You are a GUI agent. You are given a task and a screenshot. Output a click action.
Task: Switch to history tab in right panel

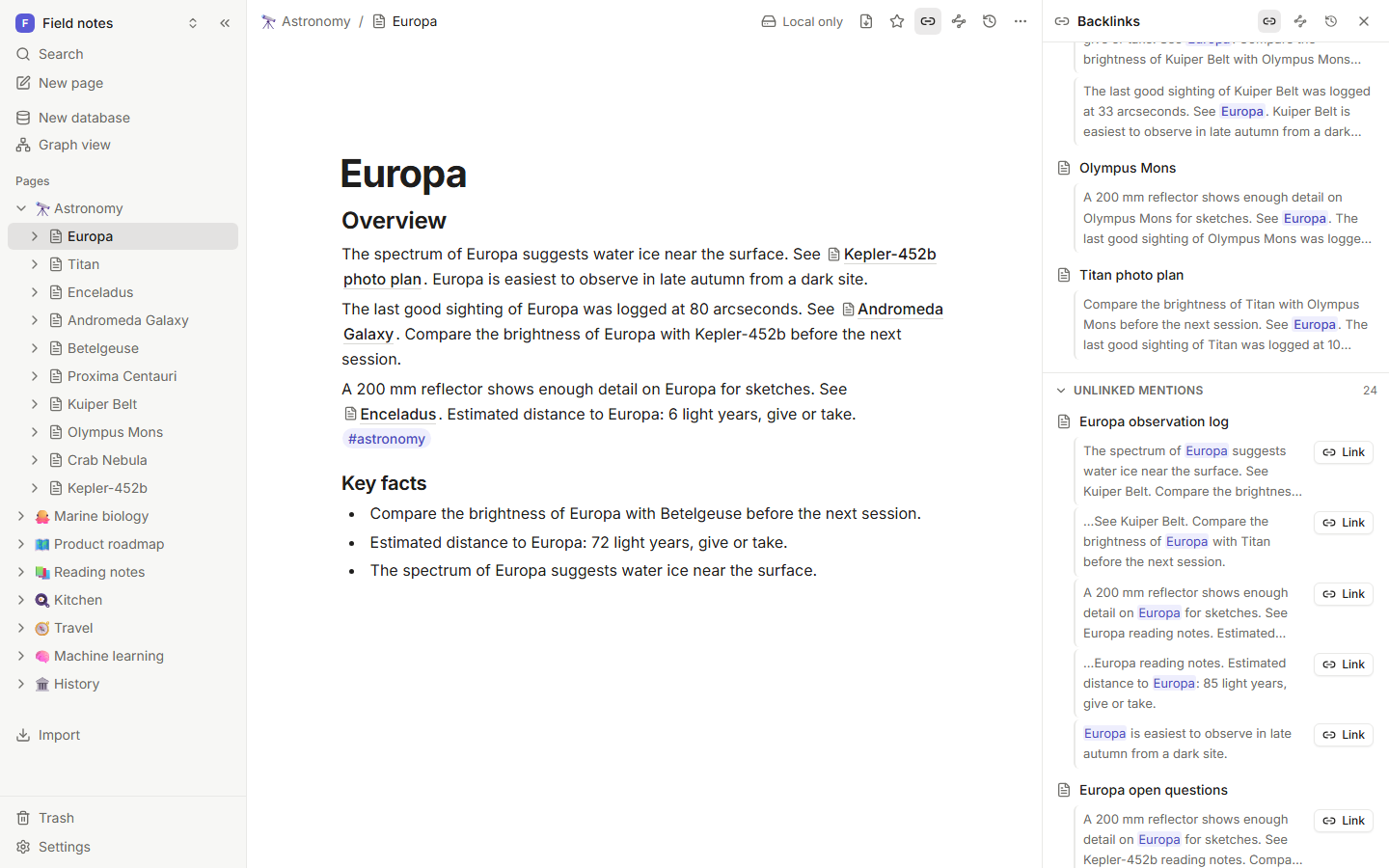tap(1331, 21)
